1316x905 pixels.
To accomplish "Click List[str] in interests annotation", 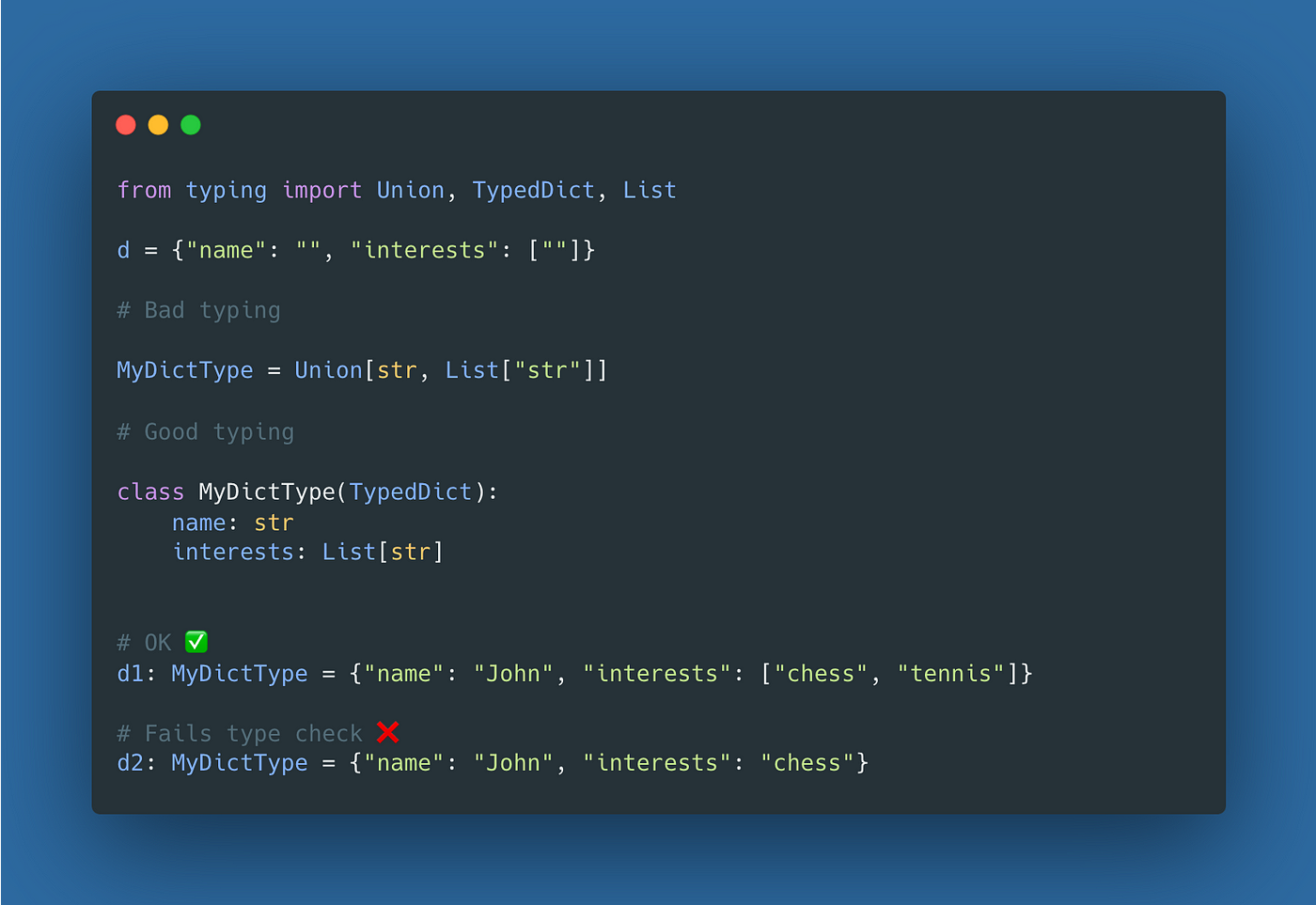I will pos(383,552).
